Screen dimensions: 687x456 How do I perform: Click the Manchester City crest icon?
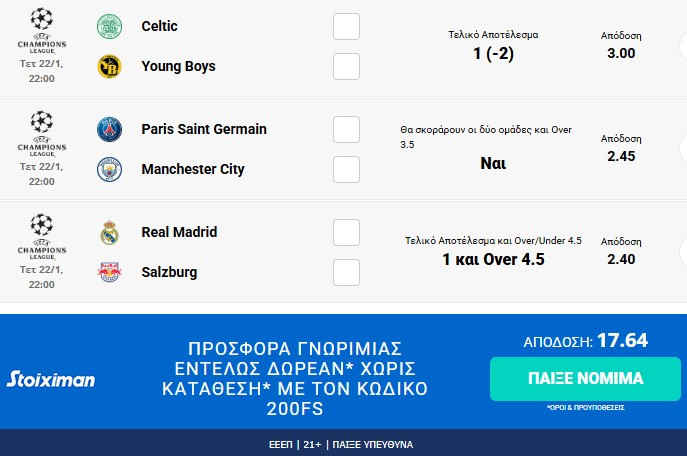108,170
